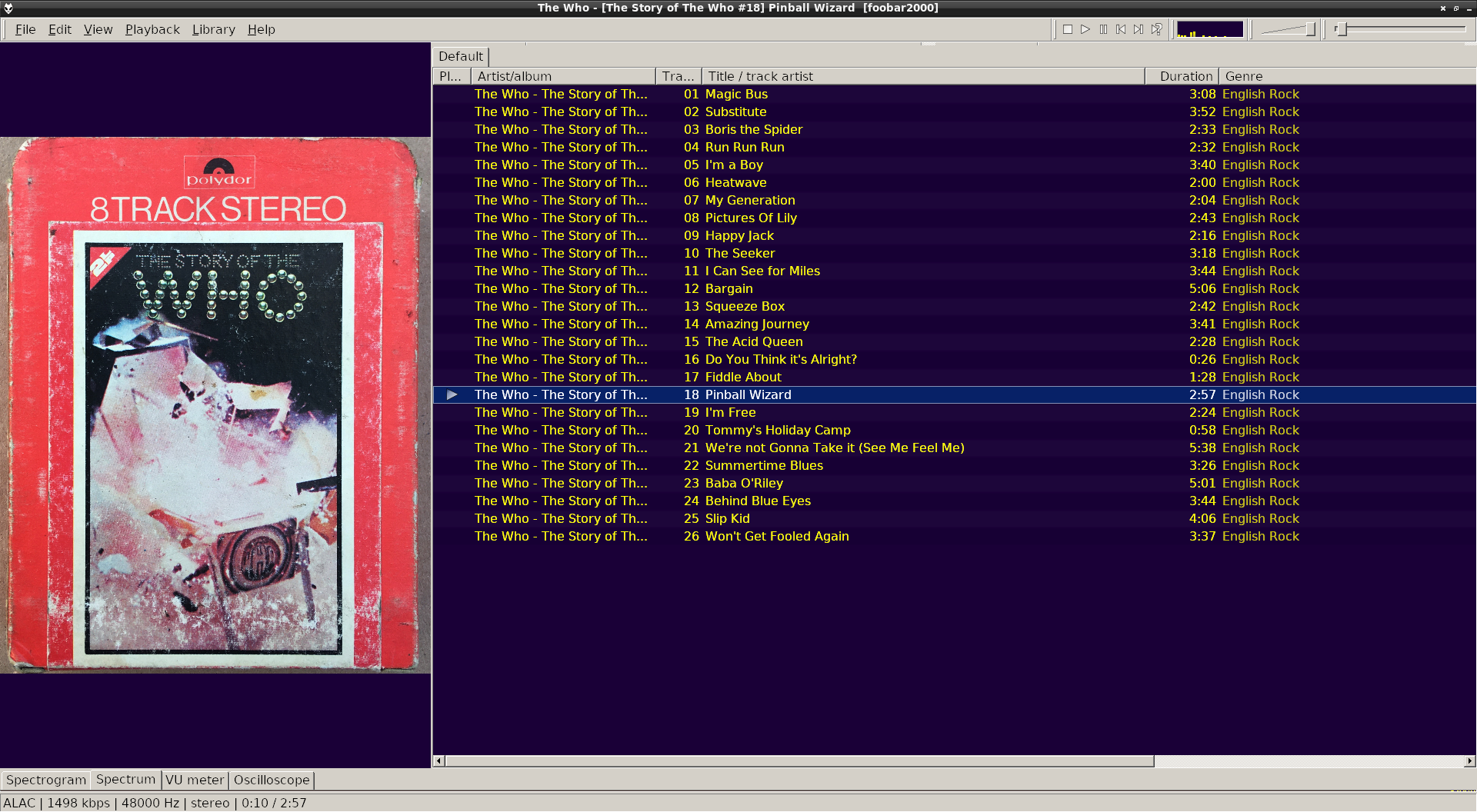Select the track We're not Gonna Take it

point(954,448)
